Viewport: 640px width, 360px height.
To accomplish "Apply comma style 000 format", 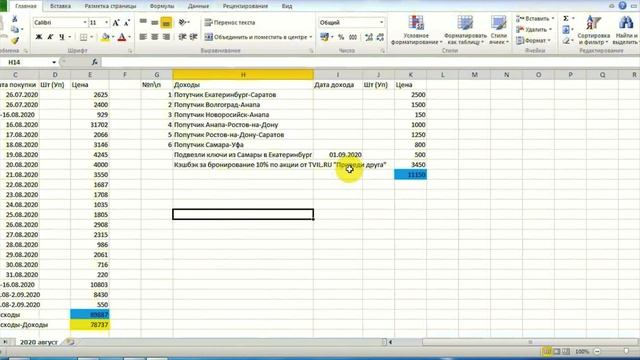I will [353, 37].
